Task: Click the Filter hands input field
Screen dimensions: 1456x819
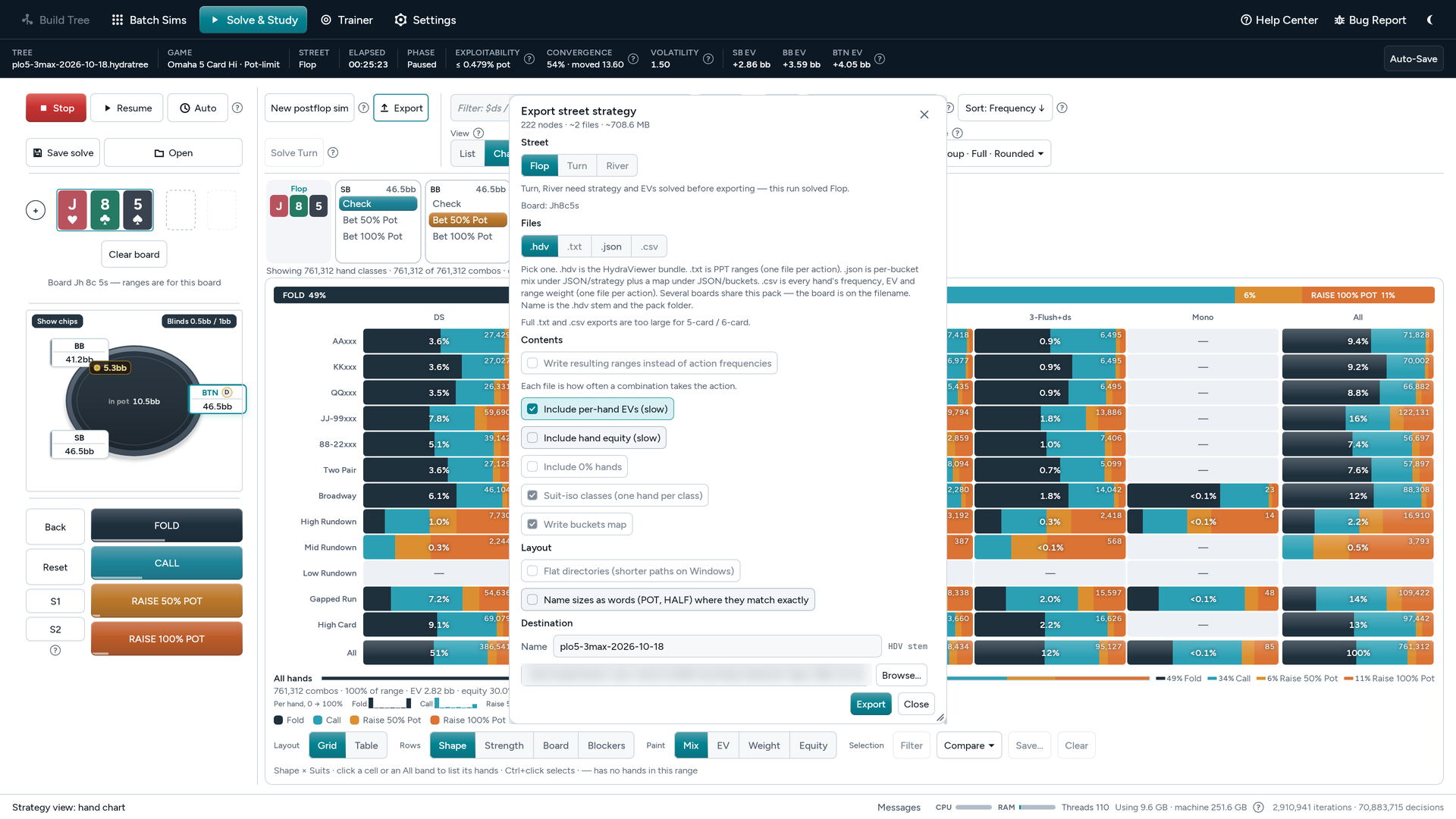Action: coord(481,108)
